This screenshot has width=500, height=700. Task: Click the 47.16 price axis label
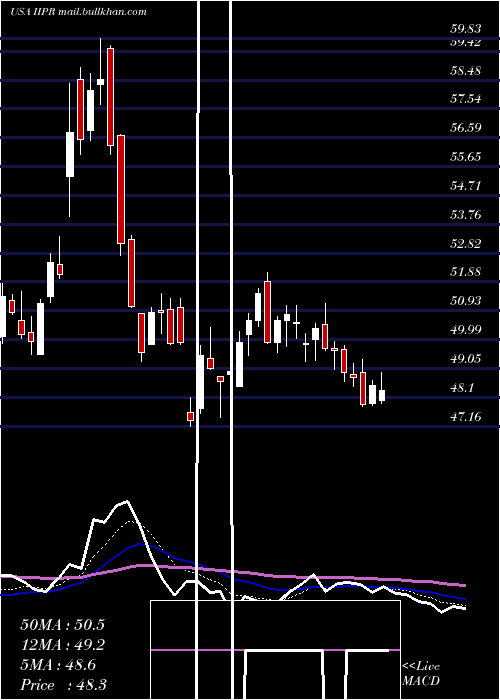click(466, 417)
